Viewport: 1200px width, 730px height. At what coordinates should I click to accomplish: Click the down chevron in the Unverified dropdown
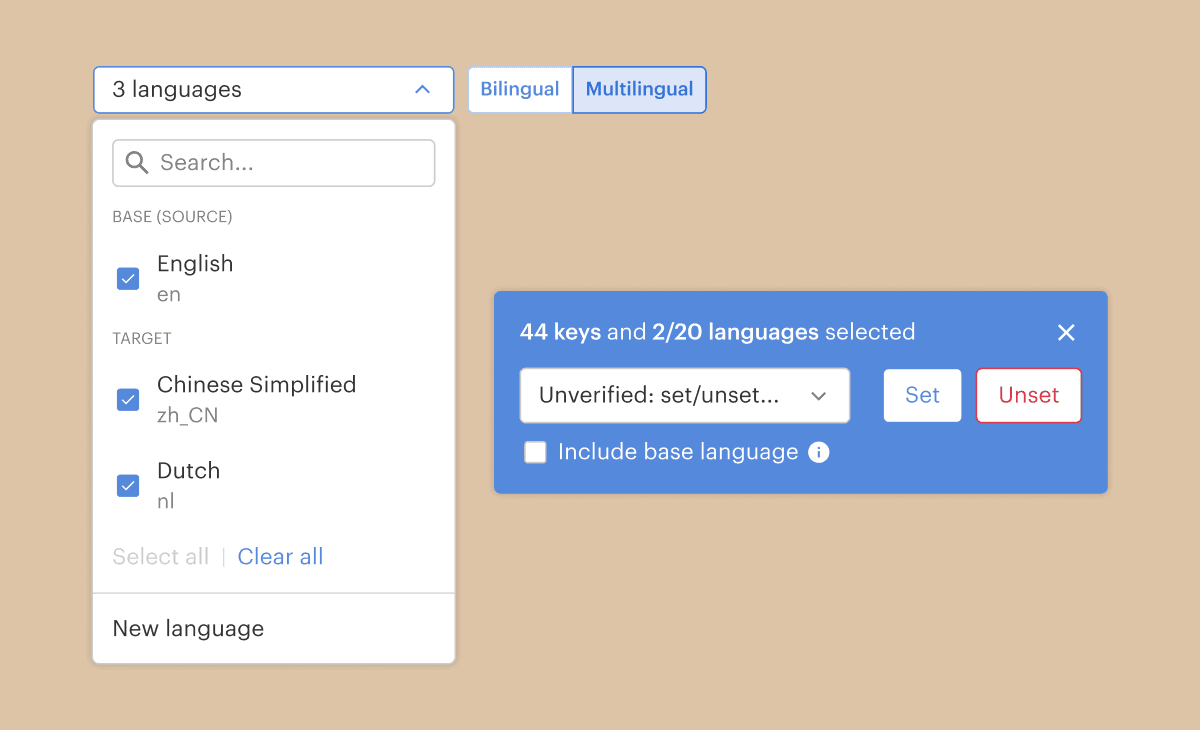(x=818, y=396)
